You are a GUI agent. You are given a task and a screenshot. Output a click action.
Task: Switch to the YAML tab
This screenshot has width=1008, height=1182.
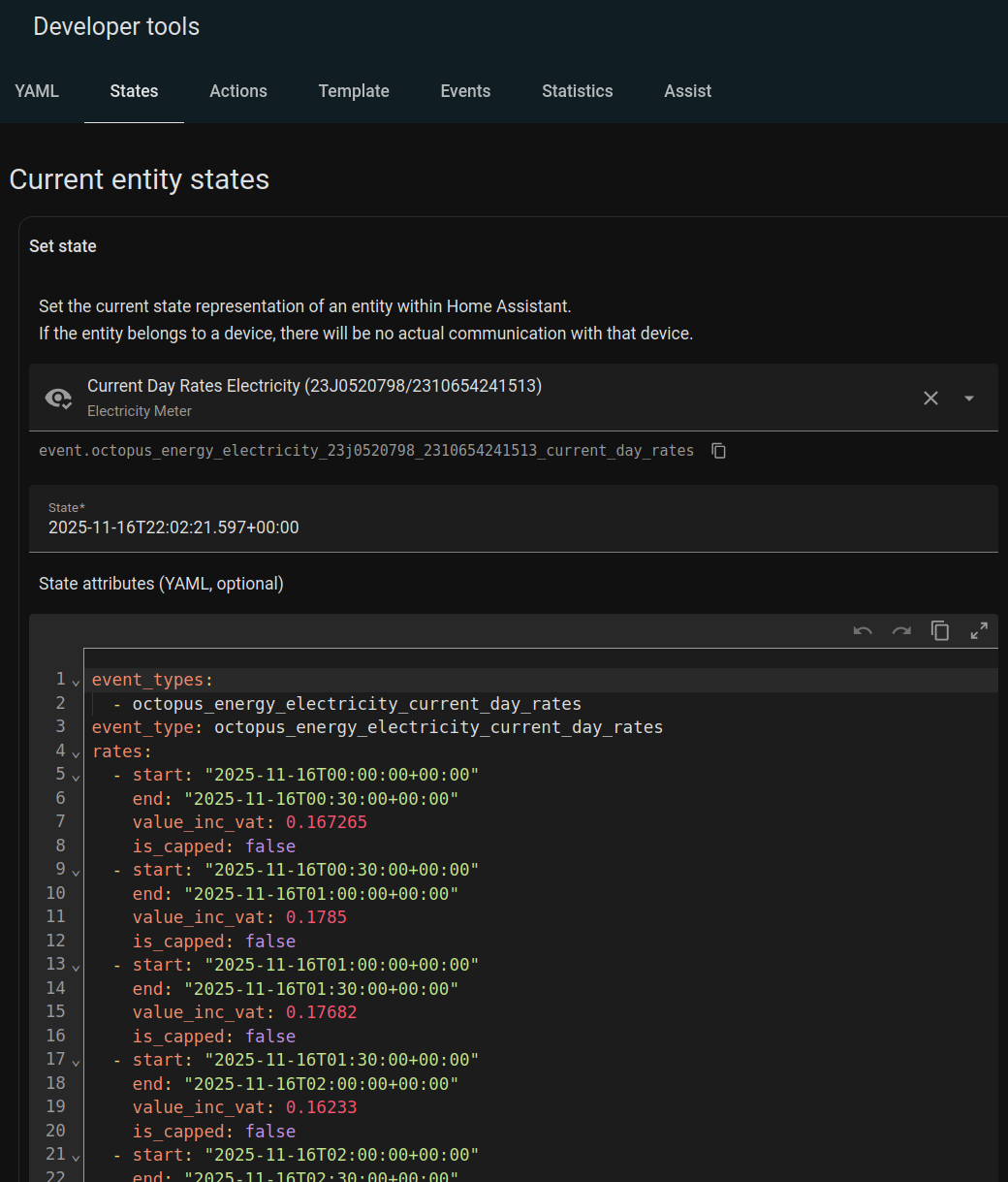point(37,91)
